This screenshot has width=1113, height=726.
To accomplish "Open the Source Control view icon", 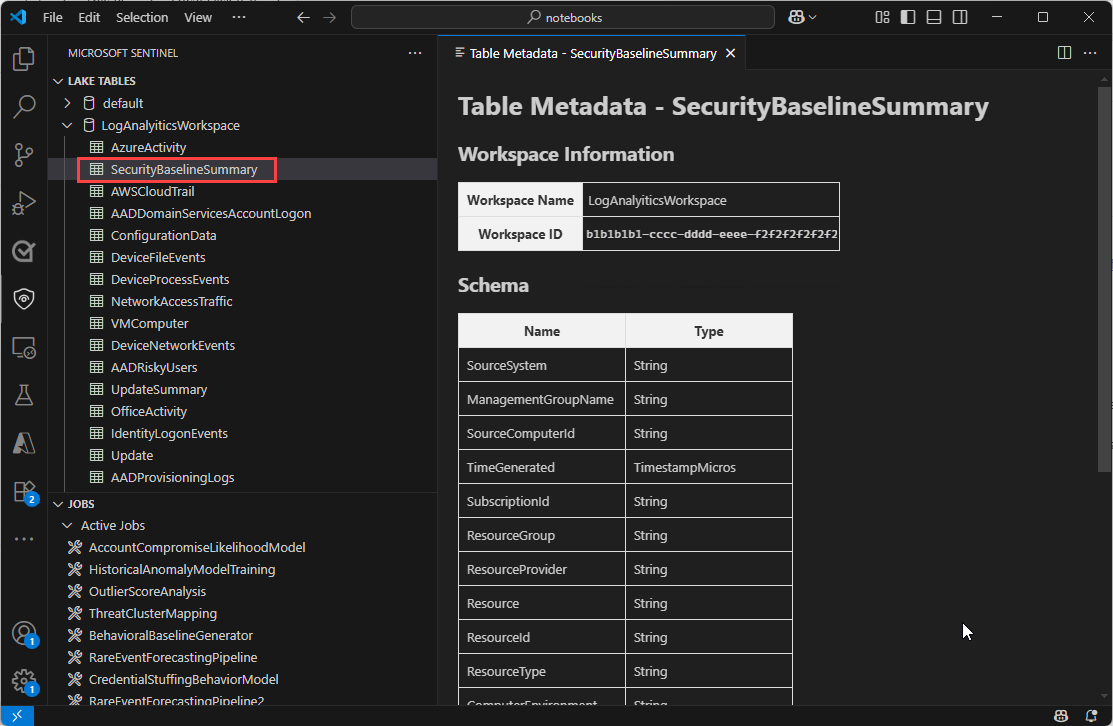I will pyautogui.click(x=24, y=155).
